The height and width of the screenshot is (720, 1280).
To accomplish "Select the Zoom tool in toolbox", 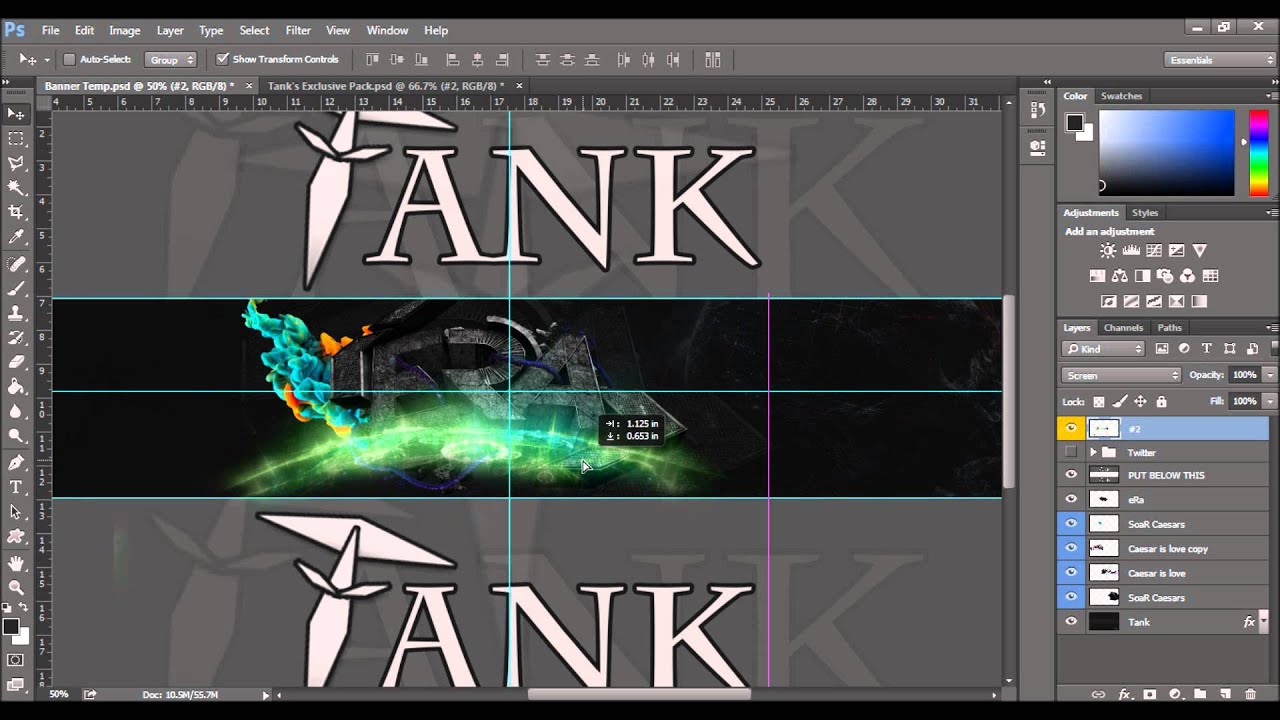I will click(16, 588).
